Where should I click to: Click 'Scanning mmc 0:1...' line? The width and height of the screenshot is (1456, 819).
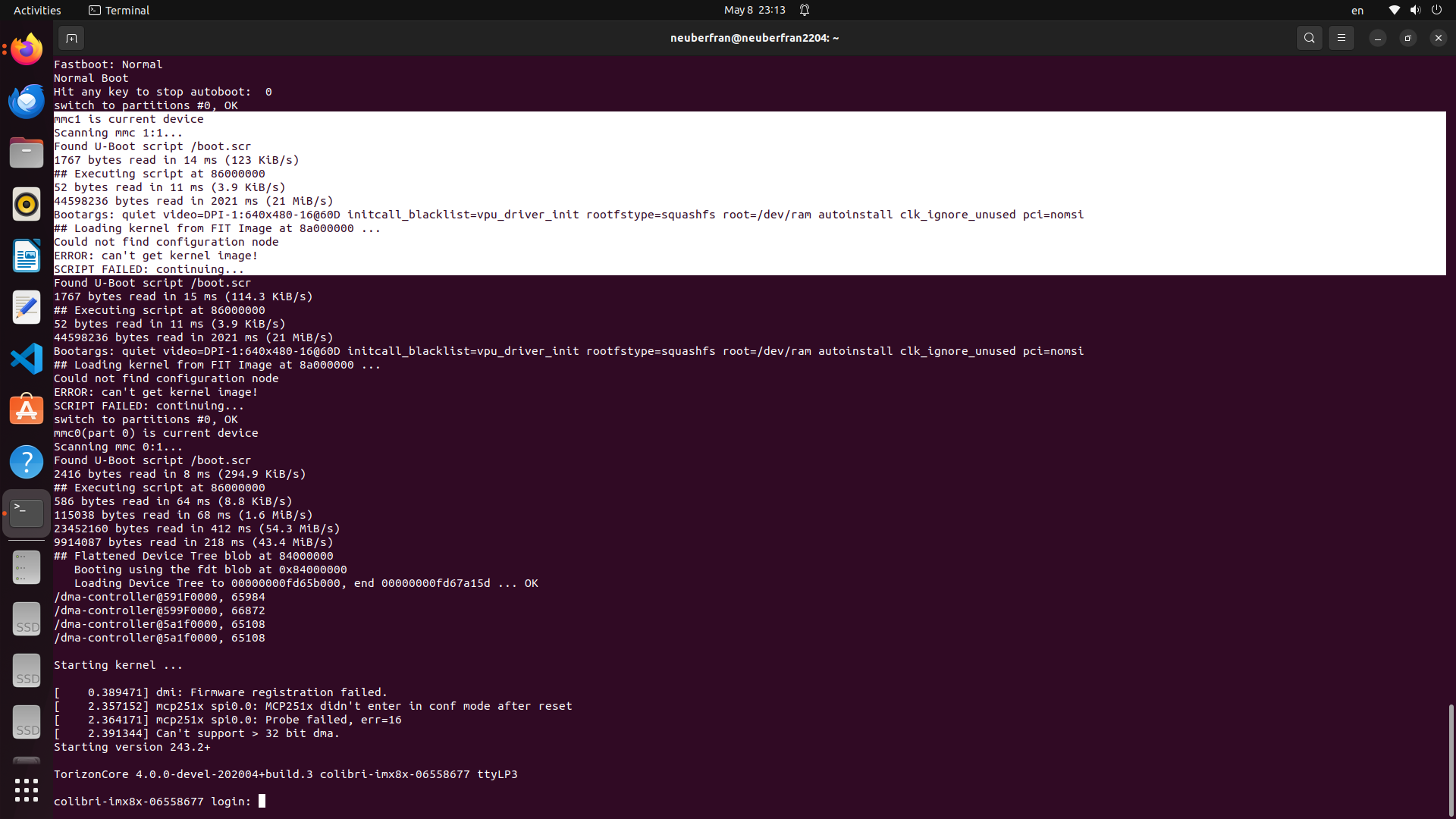click(118, 447)
